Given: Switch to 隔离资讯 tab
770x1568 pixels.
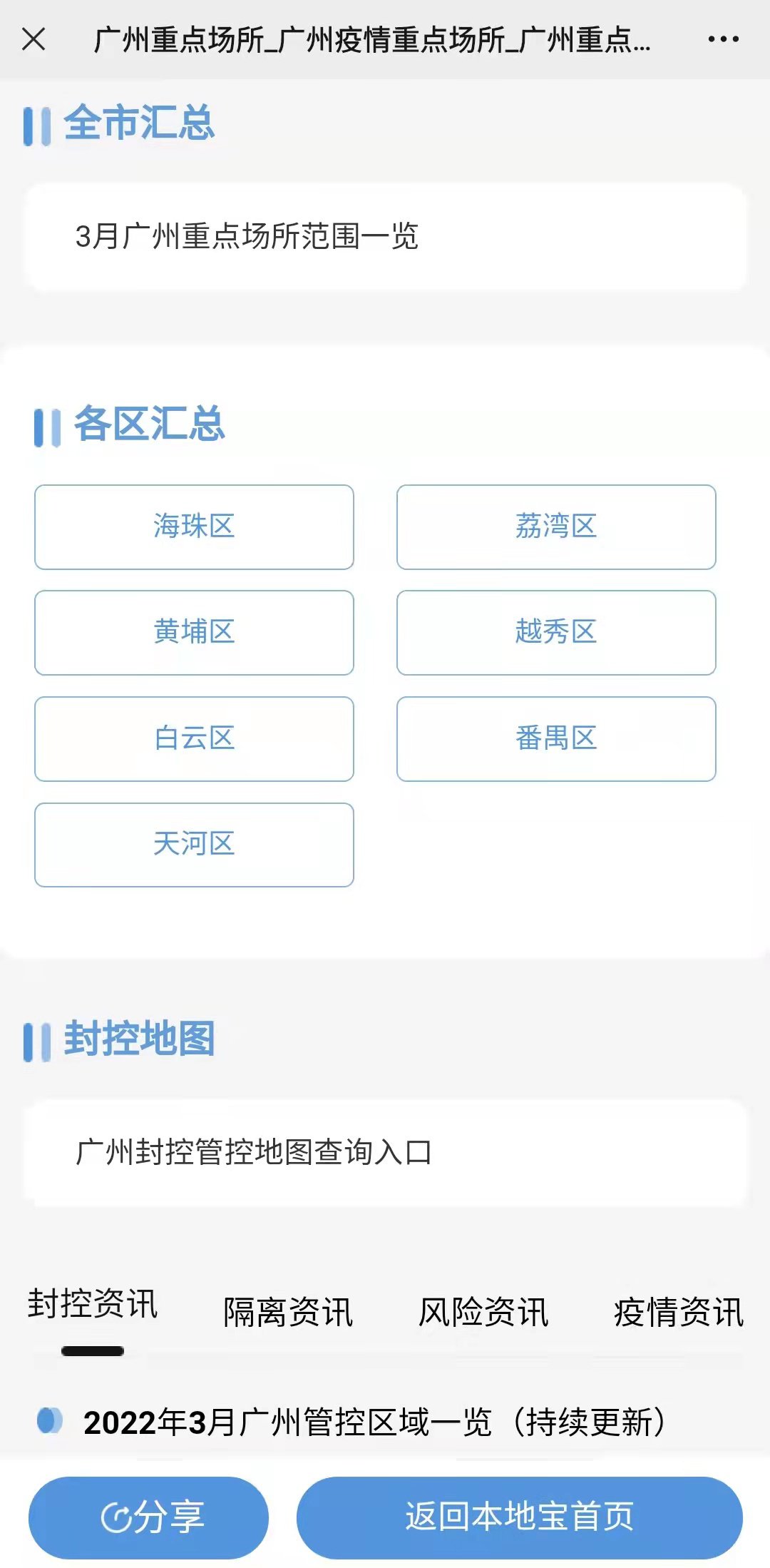Looking at the screenshot, I should pyautogui.click(x=288, y=1313).
